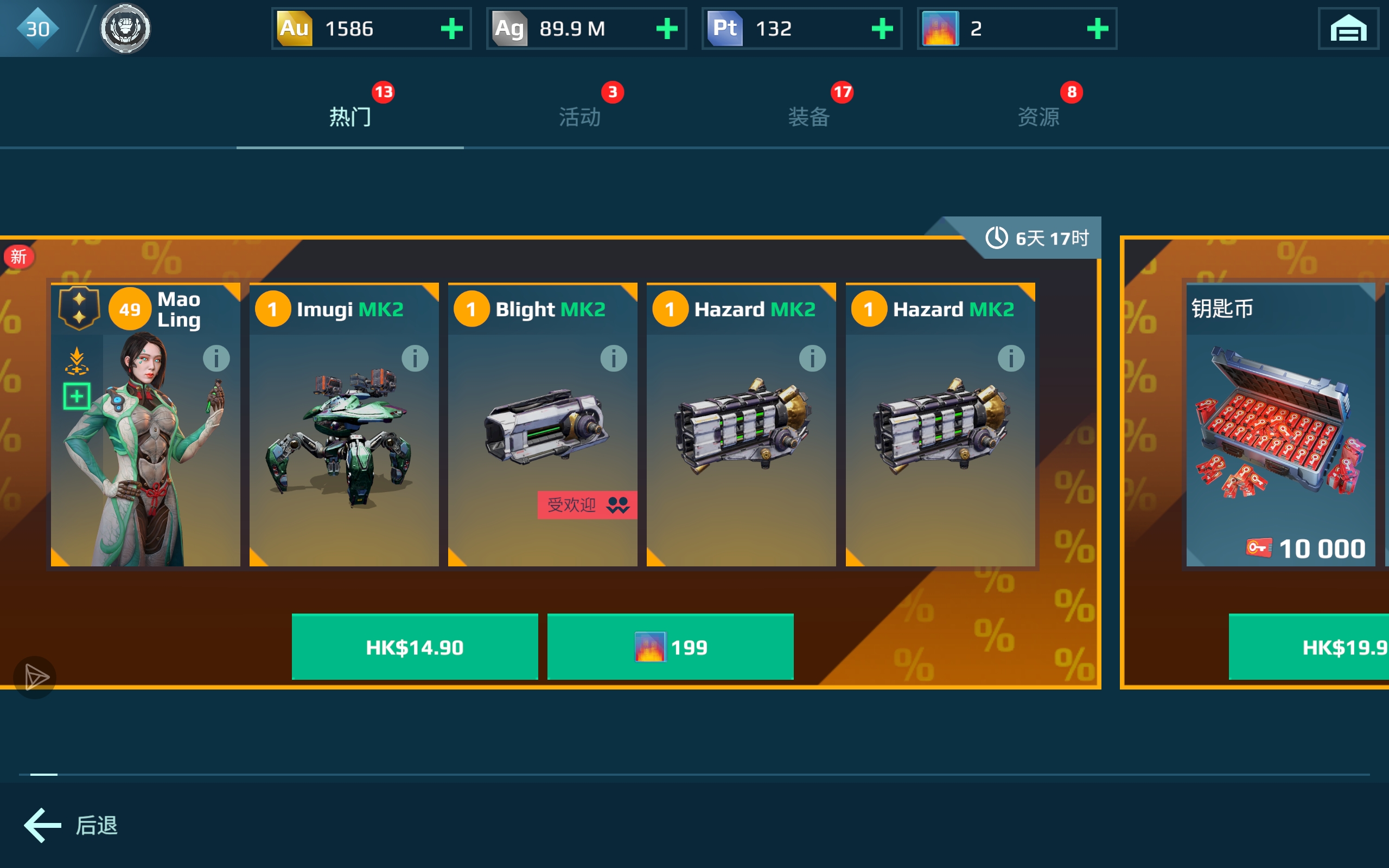Click the horizontal offers scrollbar indicator
Viewport: 1389px width, 868px height.
click(43, 775)
